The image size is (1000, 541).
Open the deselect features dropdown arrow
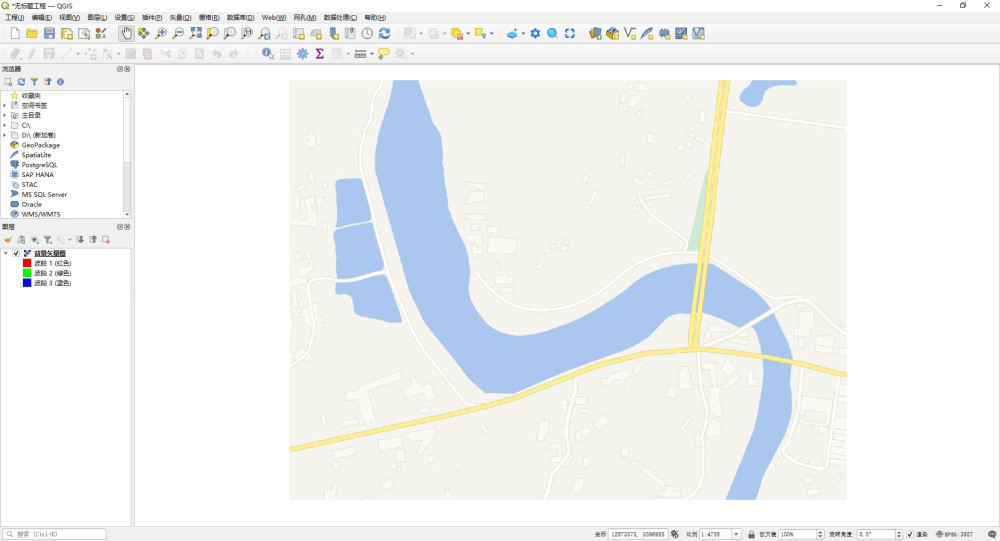click(468, 34)
